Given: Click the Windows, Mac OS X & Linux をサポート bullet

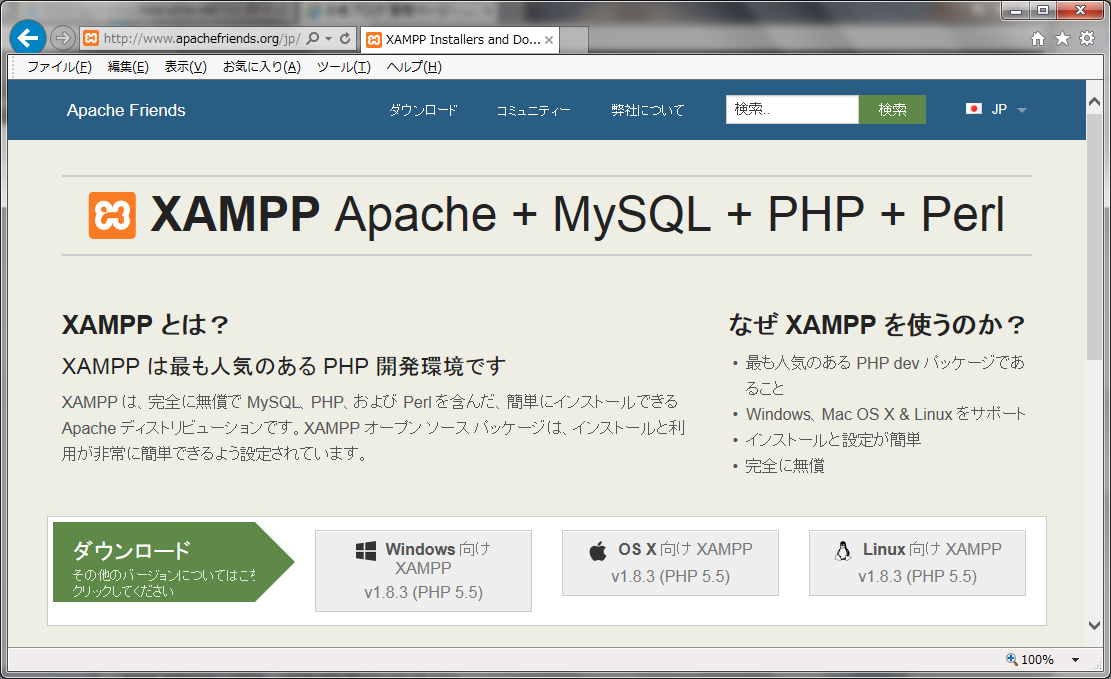Looking at the screenshot, I should click(886, 414).
